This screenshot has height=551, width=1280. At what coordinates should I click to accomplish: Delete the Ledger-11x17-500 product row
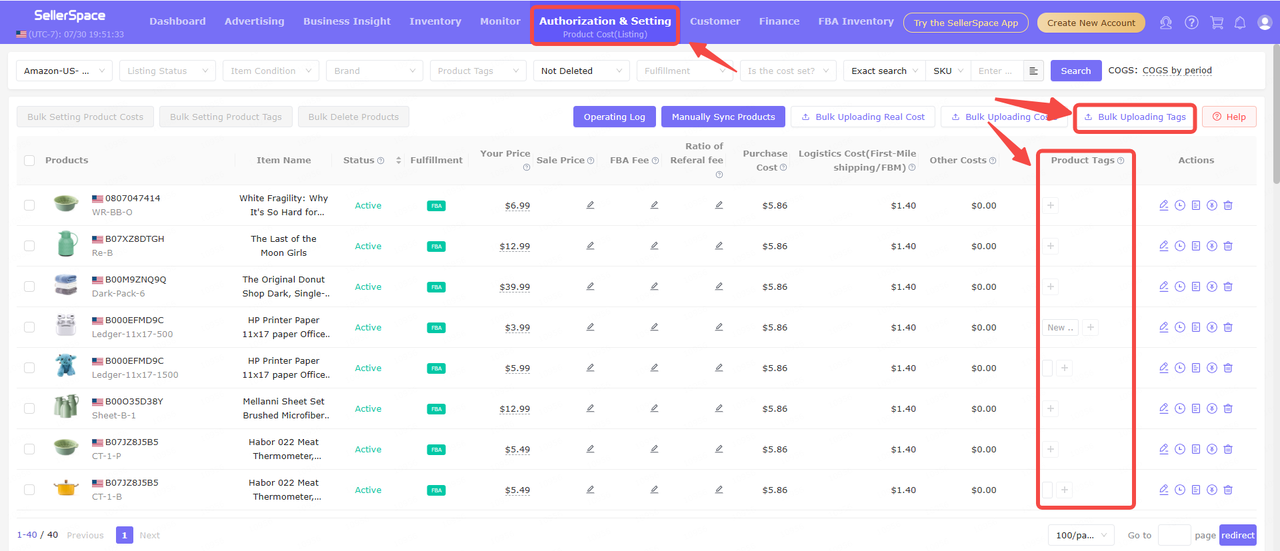pyautogui.click(x=1228, y=328)
